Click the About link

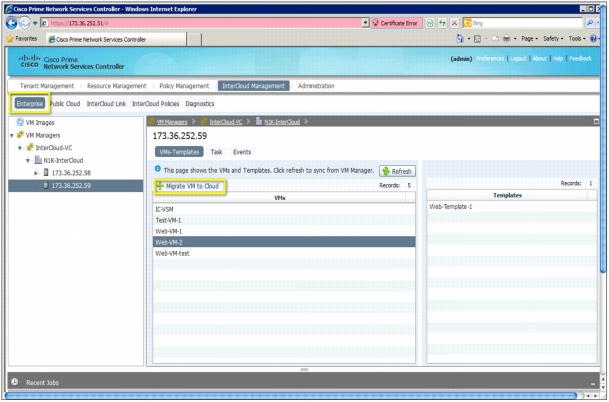pos(539,59)
